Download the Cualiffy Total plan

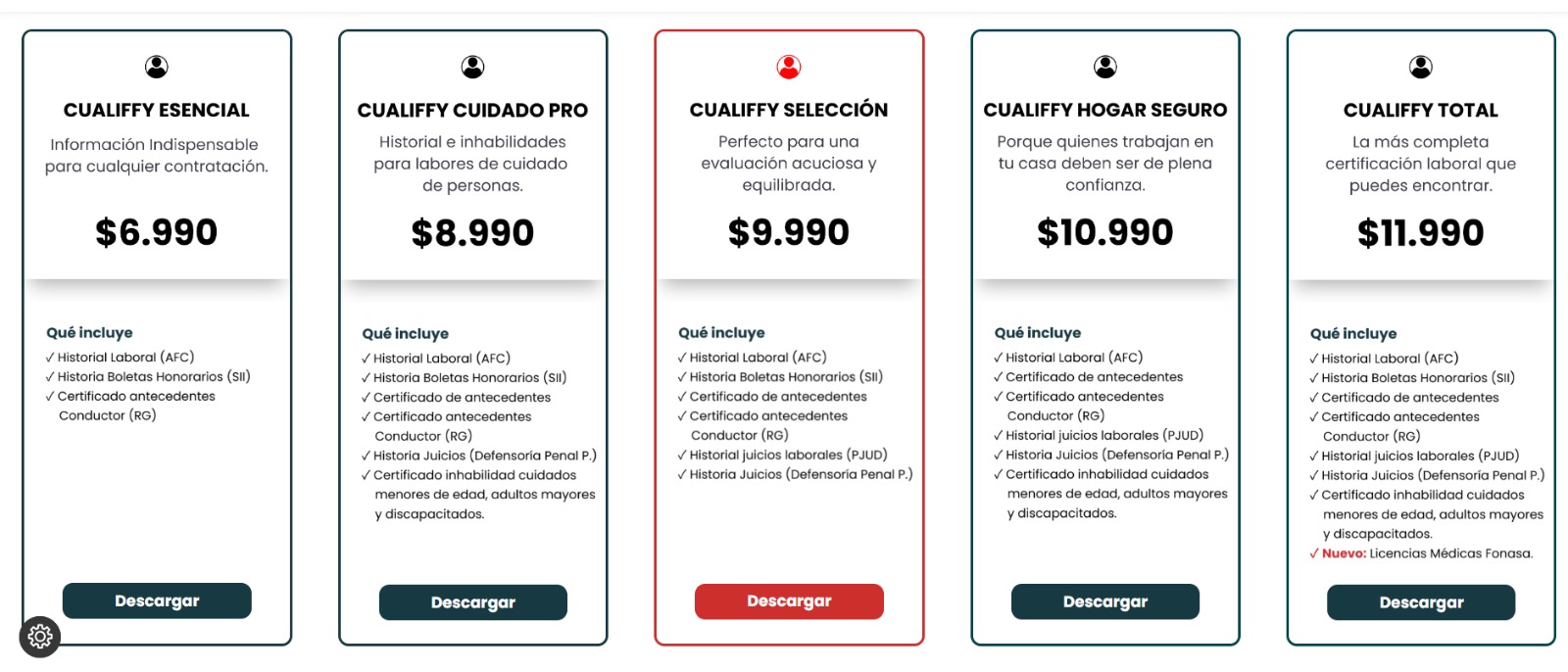coord(1421,602)
